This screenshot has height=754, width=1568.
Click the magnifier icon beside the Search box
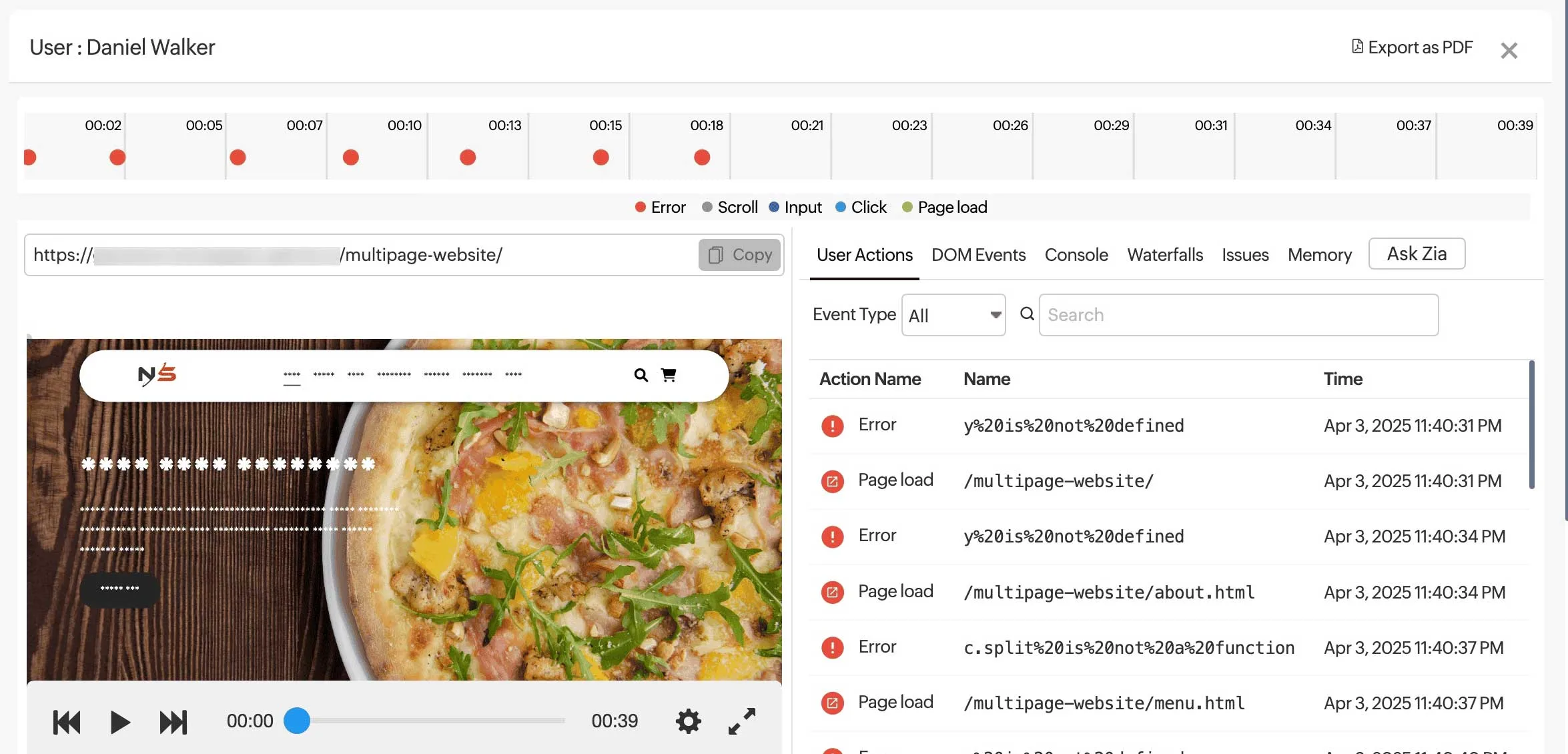pos(1027,314)
